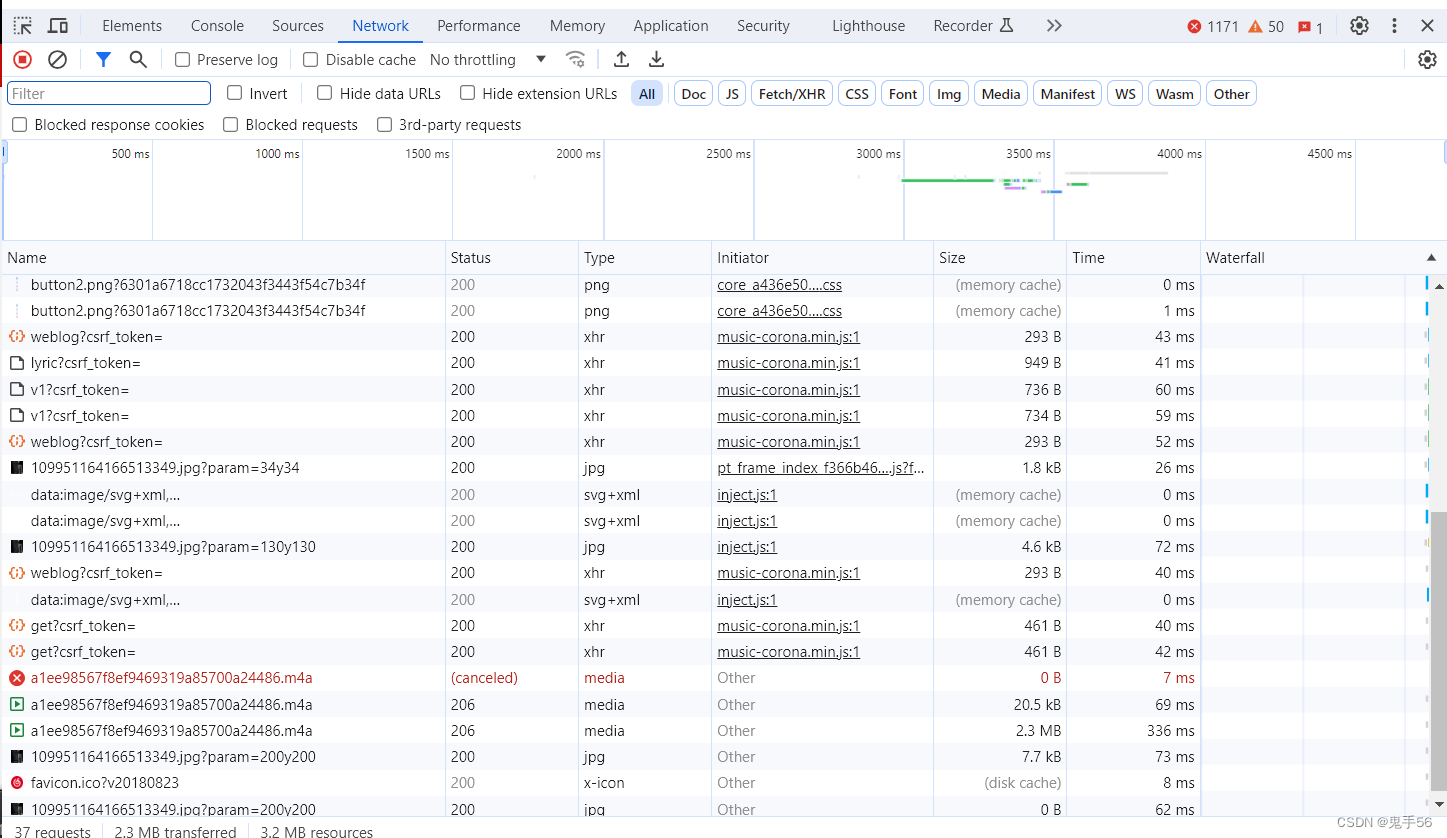
Task: Check the Blocked requests checkbox
Action: pos(231,125)
